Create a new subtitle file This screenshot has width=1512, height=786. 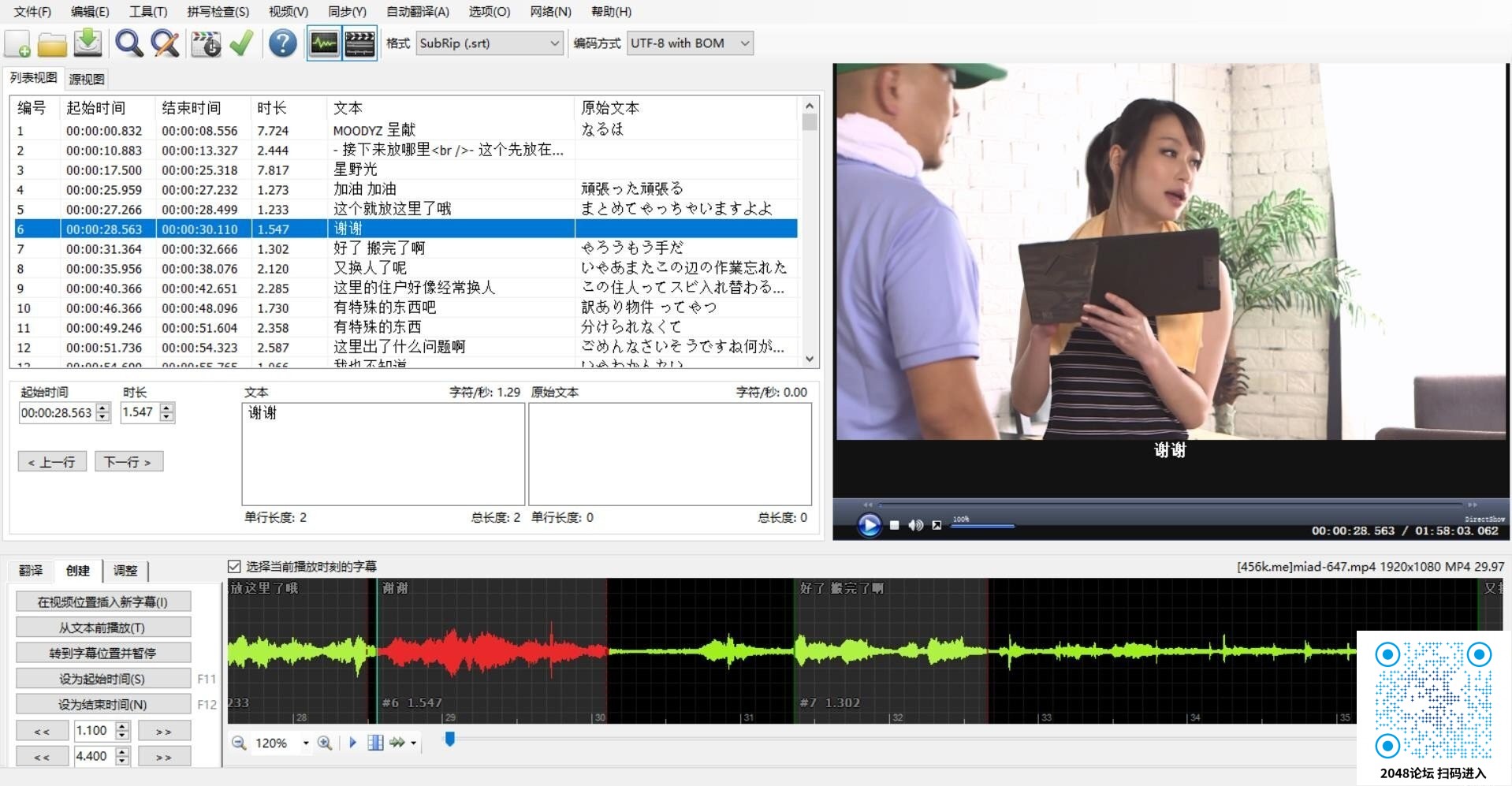[18, 43]
